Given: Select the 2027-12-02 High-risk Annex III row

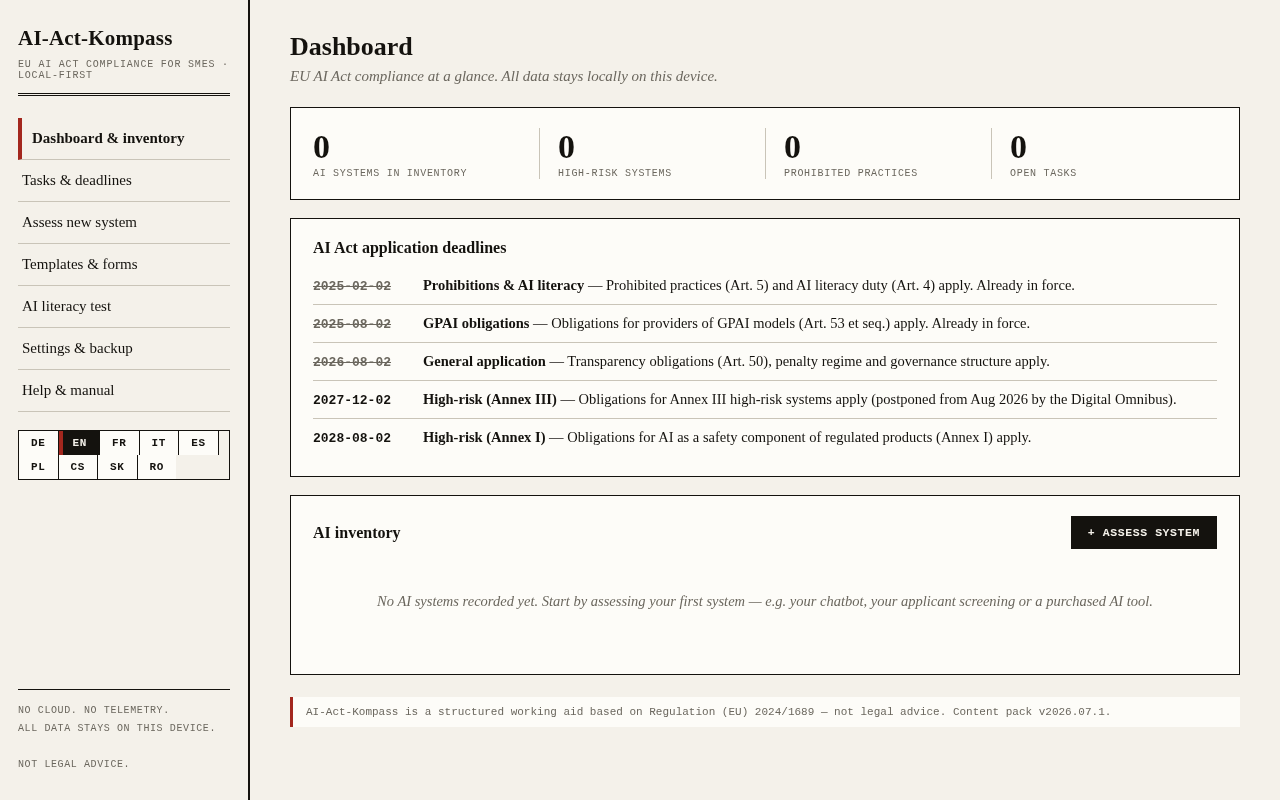Looking at the screenshot, I should 765,400.
